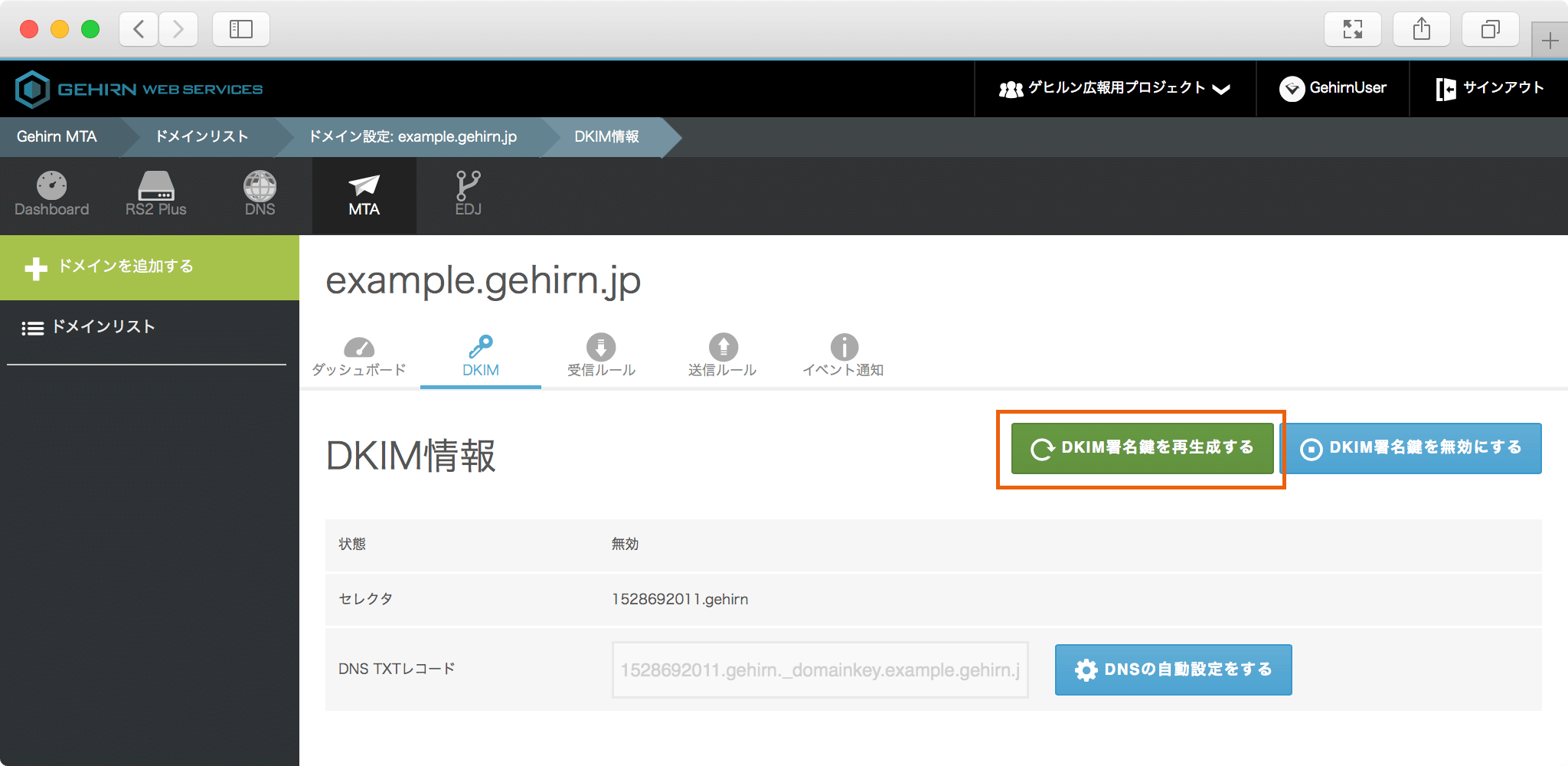
Task: Open the Dashboard service icon
Action: 52,195
